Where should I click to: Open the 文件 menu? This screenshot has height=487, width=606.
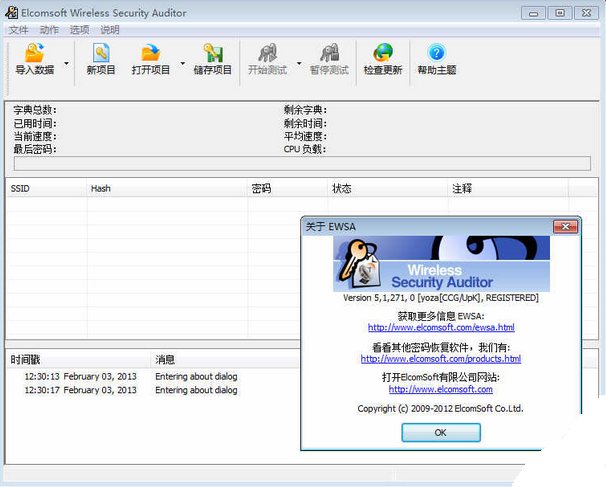pyautogui.click(x=19, y=30)
